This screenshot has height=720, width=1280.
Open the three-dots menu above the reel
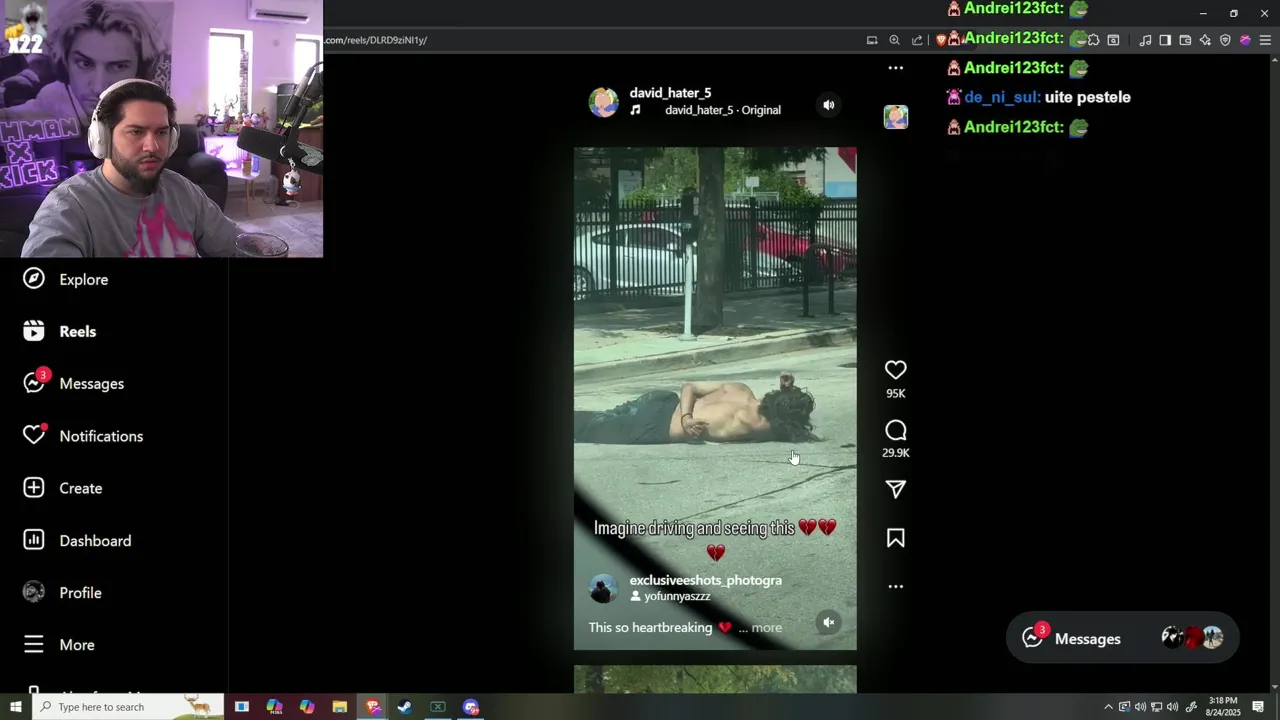pos(895,68)
